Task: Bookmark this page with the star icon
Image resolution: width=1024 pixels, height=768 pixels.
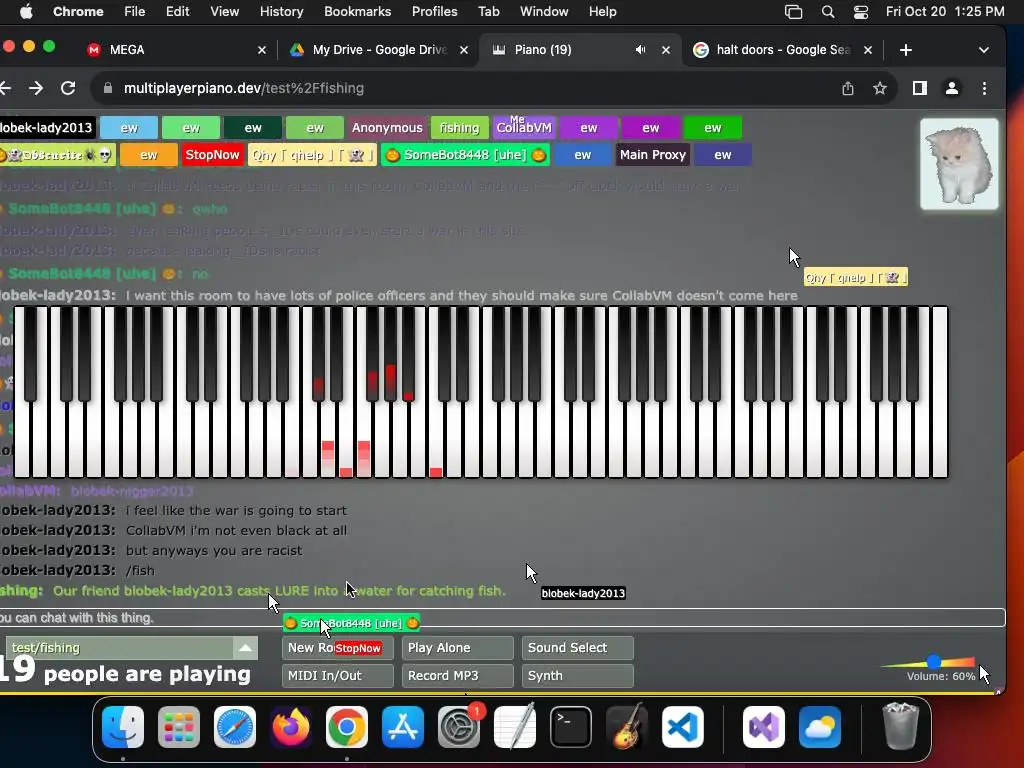Action: point(880,88)
